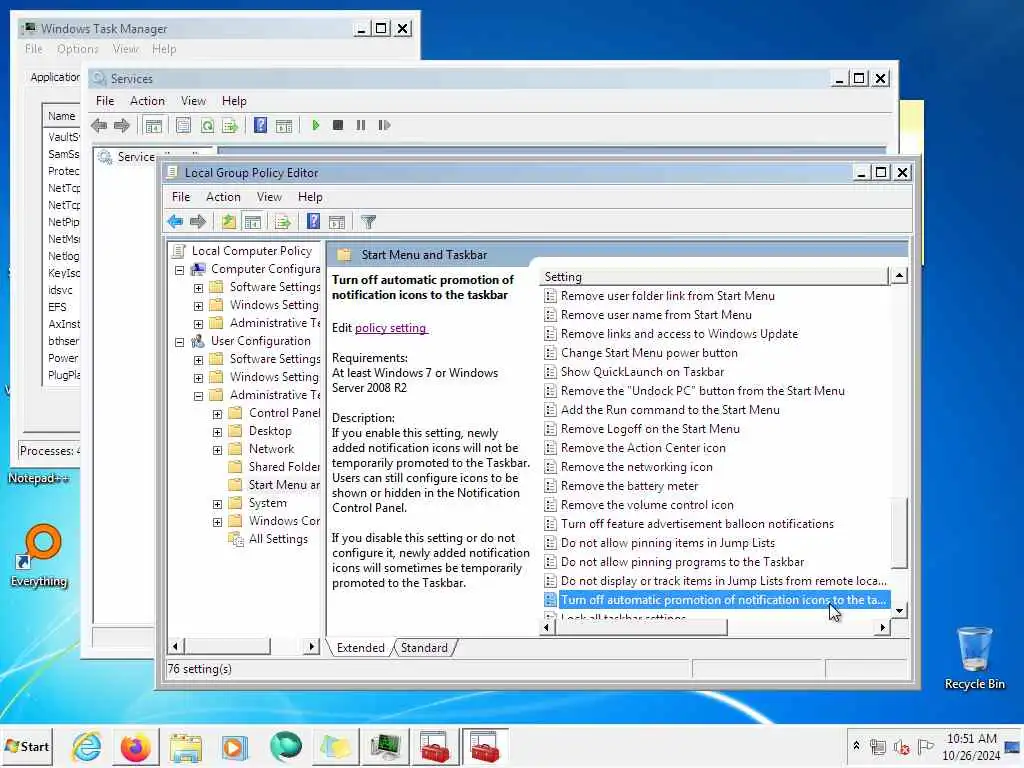Open Windows Media Player from taskbar

pos(234,746)
